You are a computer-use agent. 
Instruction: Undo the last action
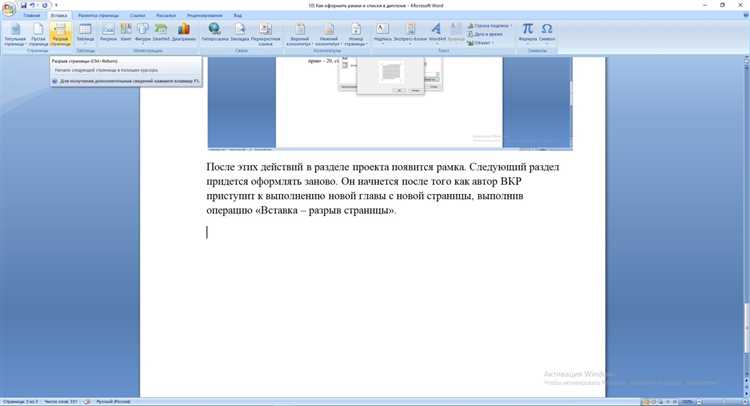coord(33,5)
